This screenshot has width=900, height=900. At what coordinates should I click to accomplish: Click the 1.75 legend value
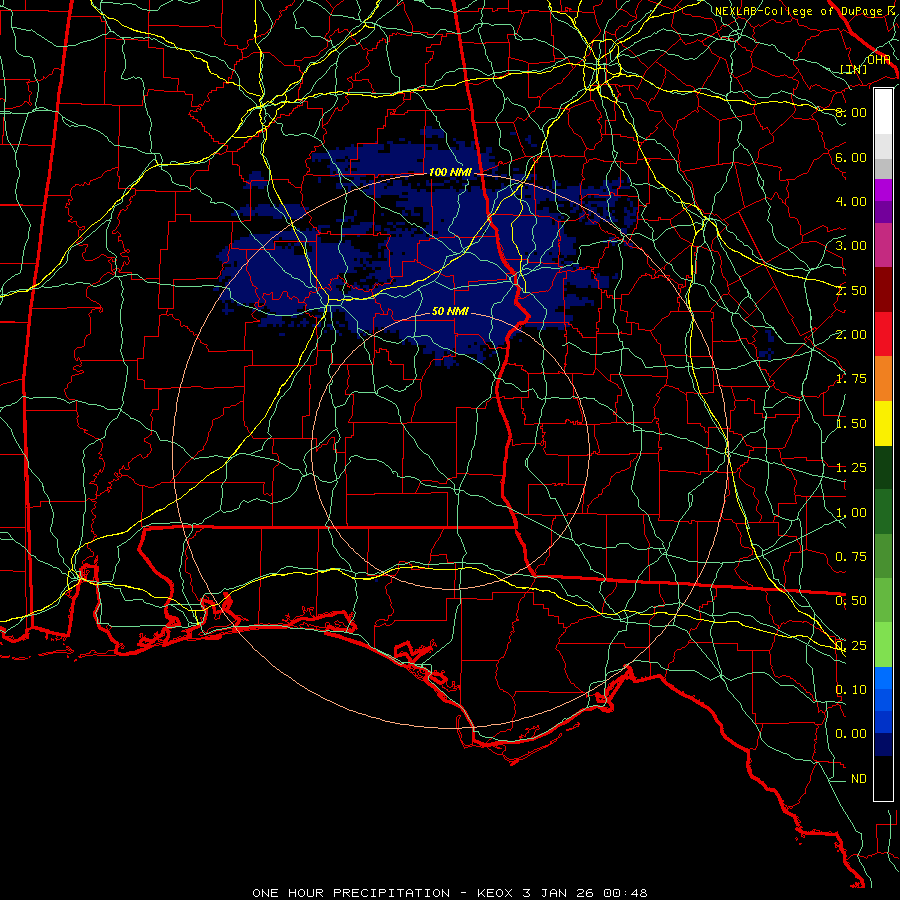(851, 379)
